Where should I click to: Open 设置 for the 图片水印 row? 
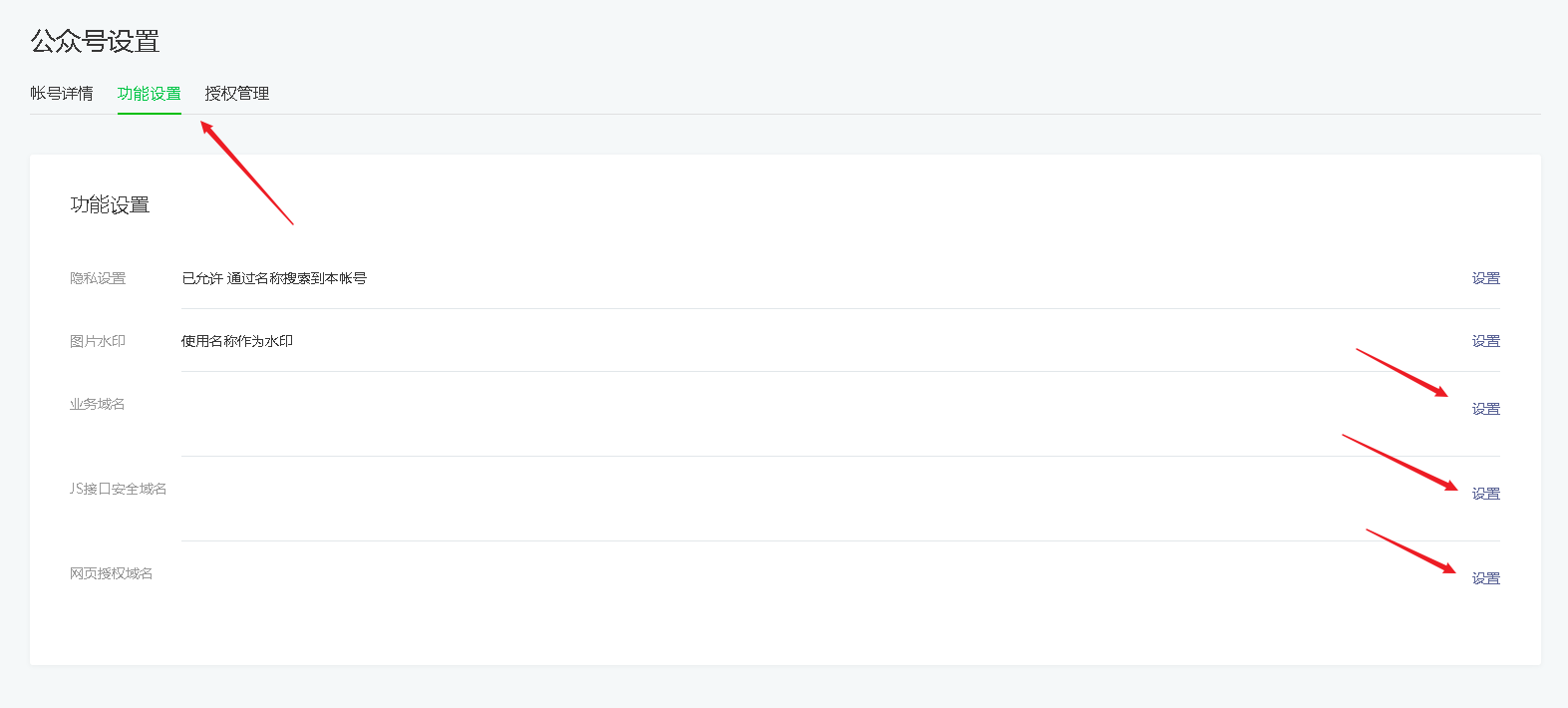1485,341
